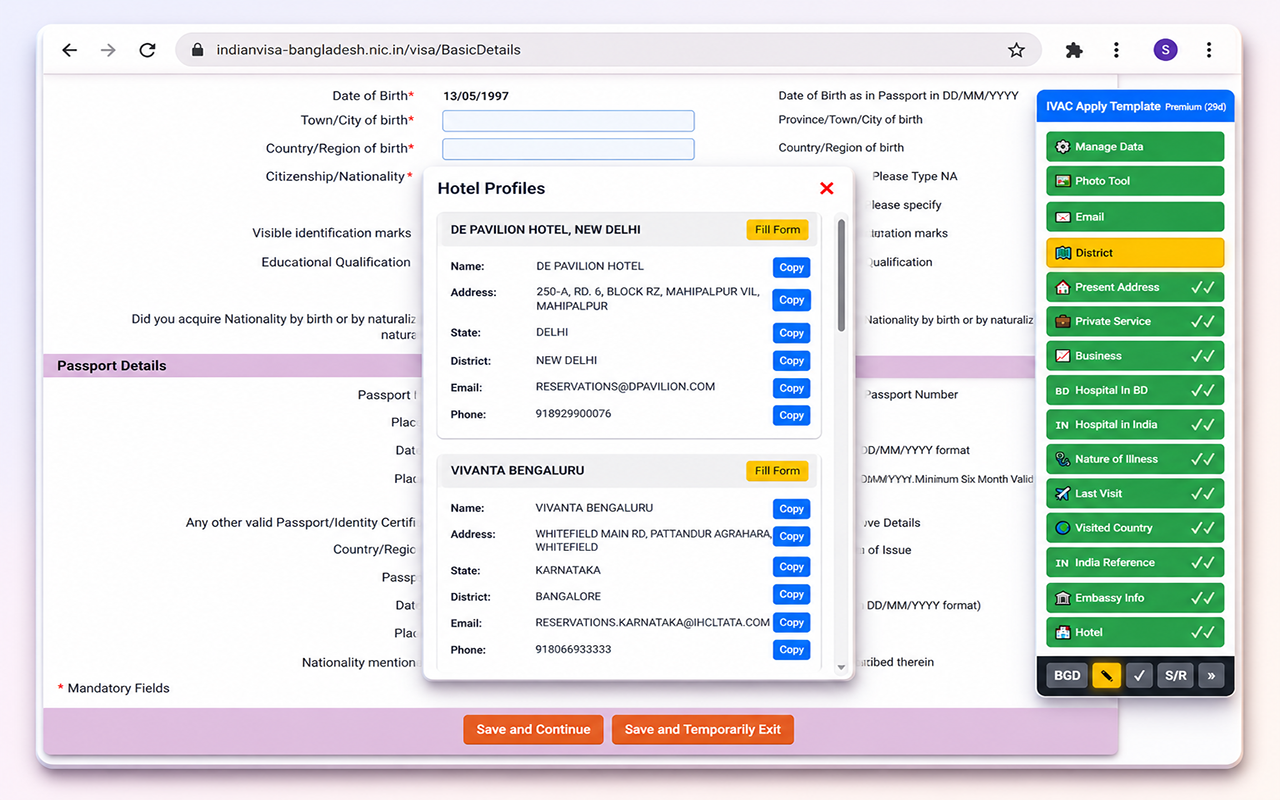Copy Whitefield Main Rd address

point(791,536)
